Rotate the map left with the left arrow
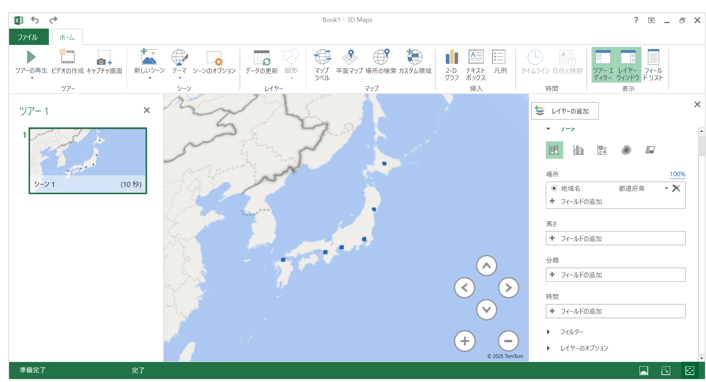 point(464,288)
